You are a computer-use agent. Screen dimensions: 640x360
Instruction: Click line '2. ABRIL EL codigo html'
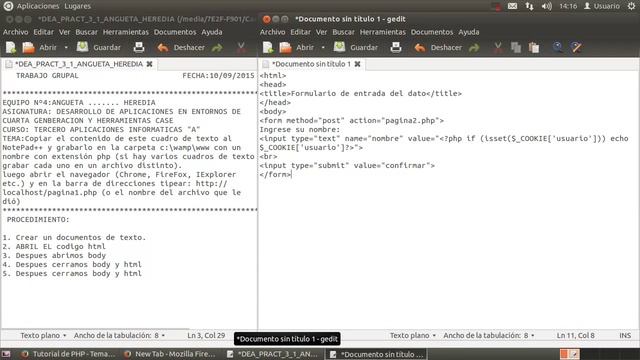[54, 247]
